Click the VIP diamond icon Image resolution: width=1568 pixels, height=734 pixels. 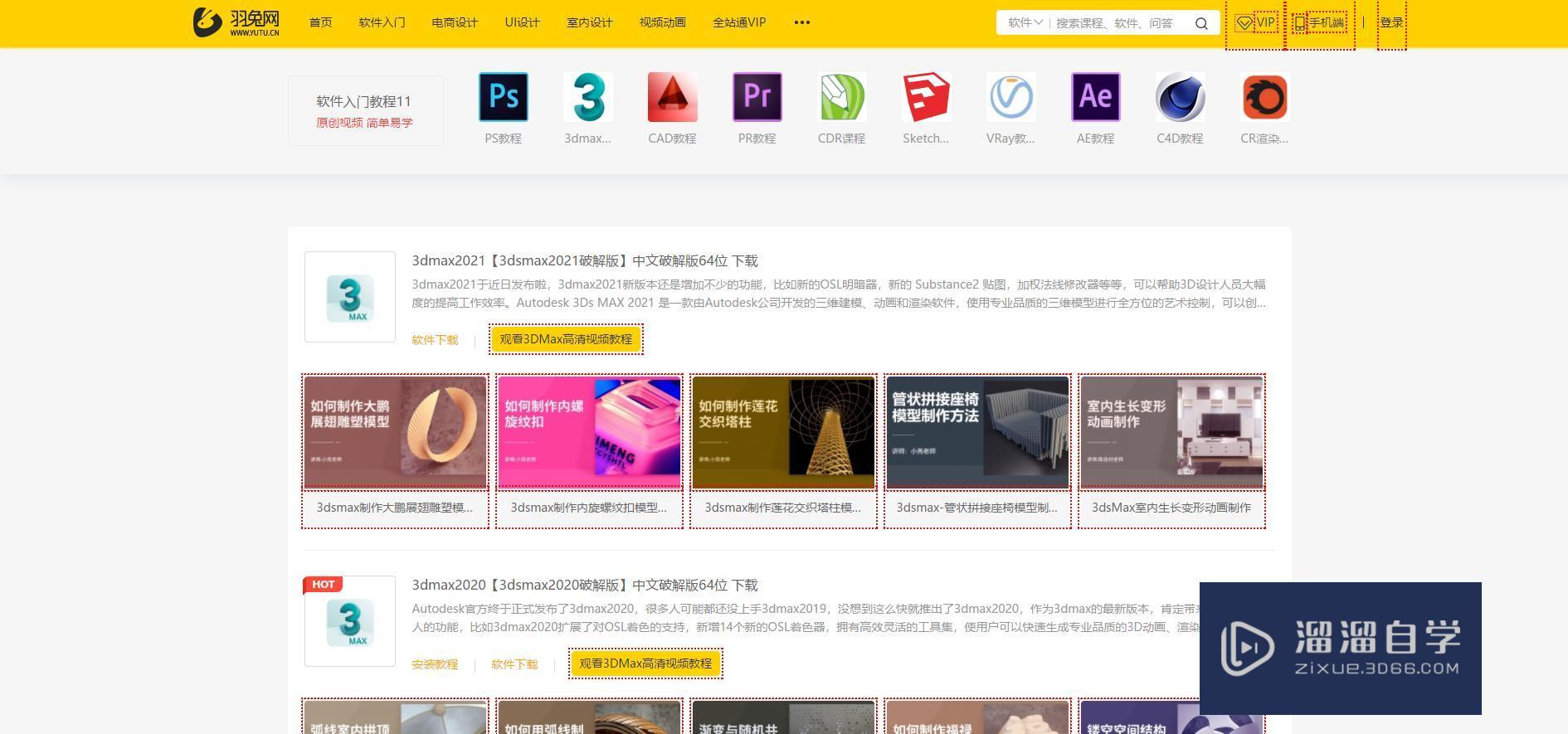click(1244, 23)
